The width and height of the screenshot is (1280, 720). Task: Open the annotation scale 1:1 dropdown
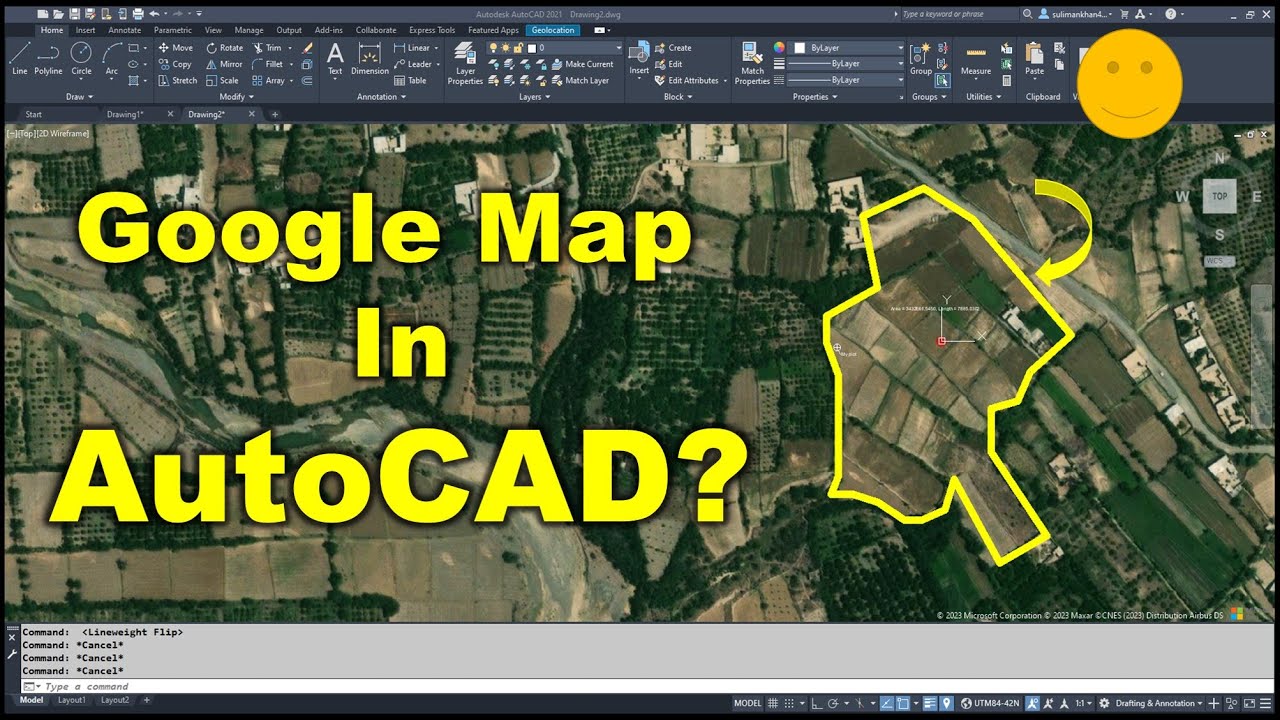[1083, 703]
